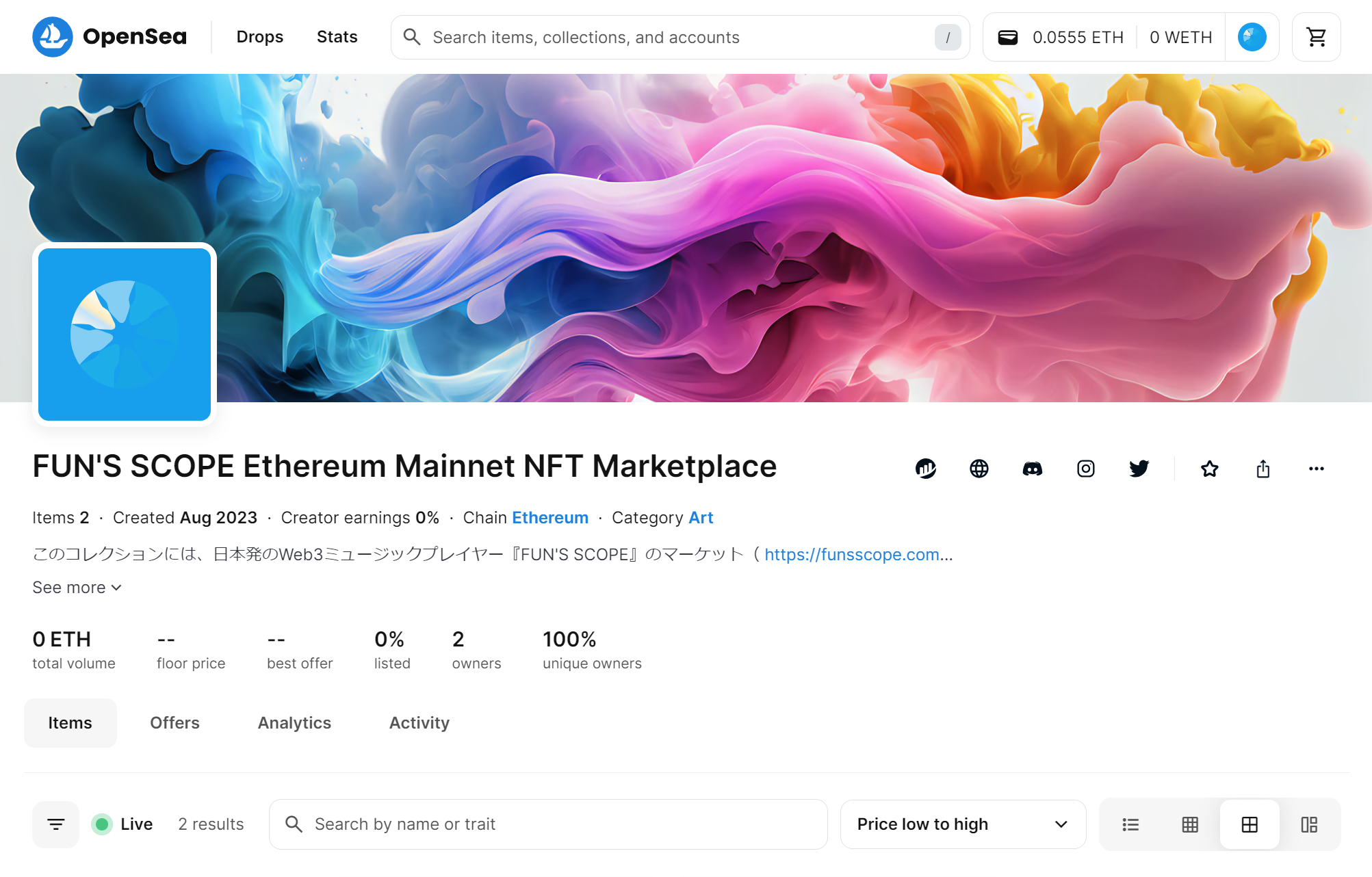1372x877 pixels.
Task: Add collection to watchlist star
Action: [x=1209, y=469]
